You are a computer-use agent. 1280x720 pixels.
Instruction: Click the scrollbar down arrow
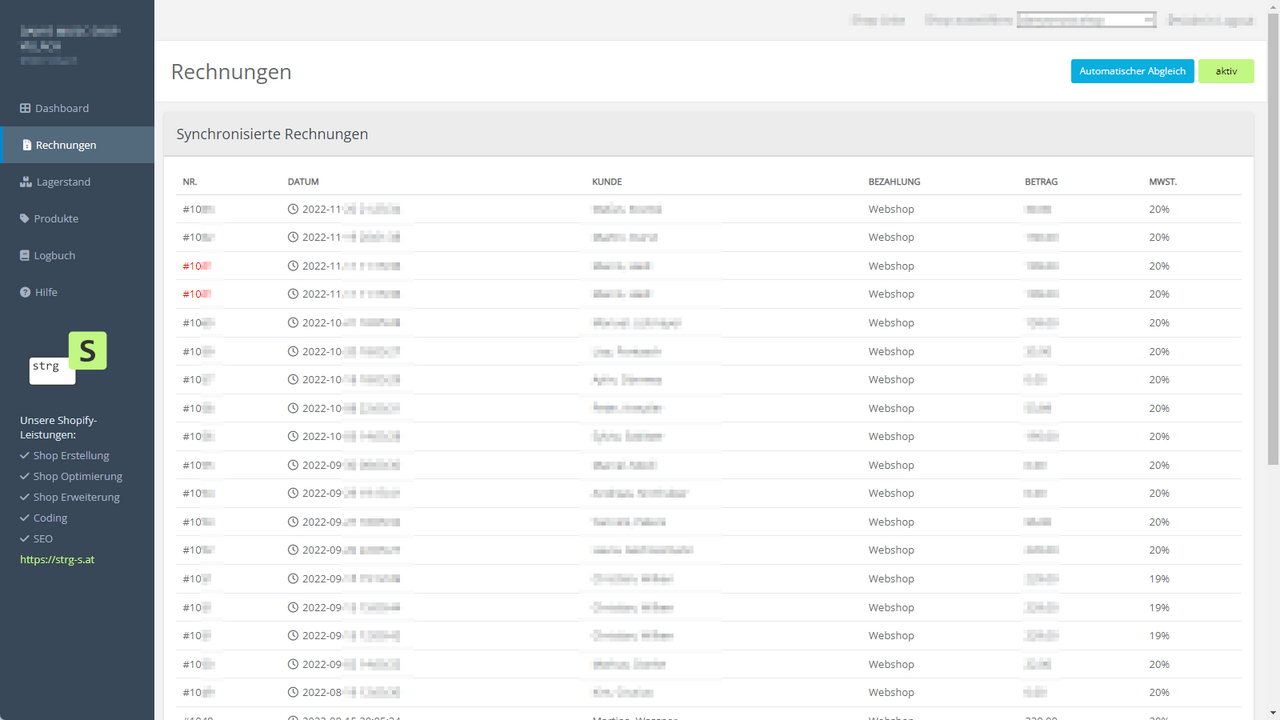1273,713
